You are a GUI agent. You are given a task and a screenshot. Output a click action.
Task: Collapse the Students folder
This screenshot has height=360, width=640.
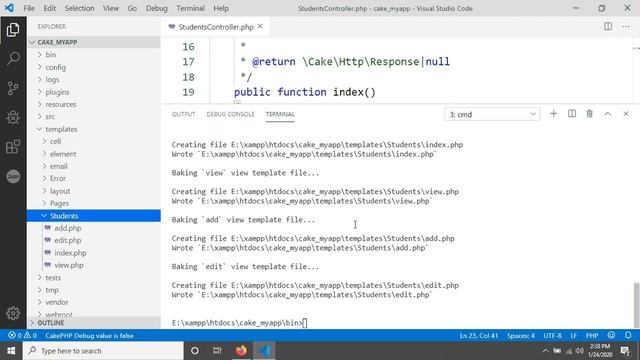click(93, 216)
